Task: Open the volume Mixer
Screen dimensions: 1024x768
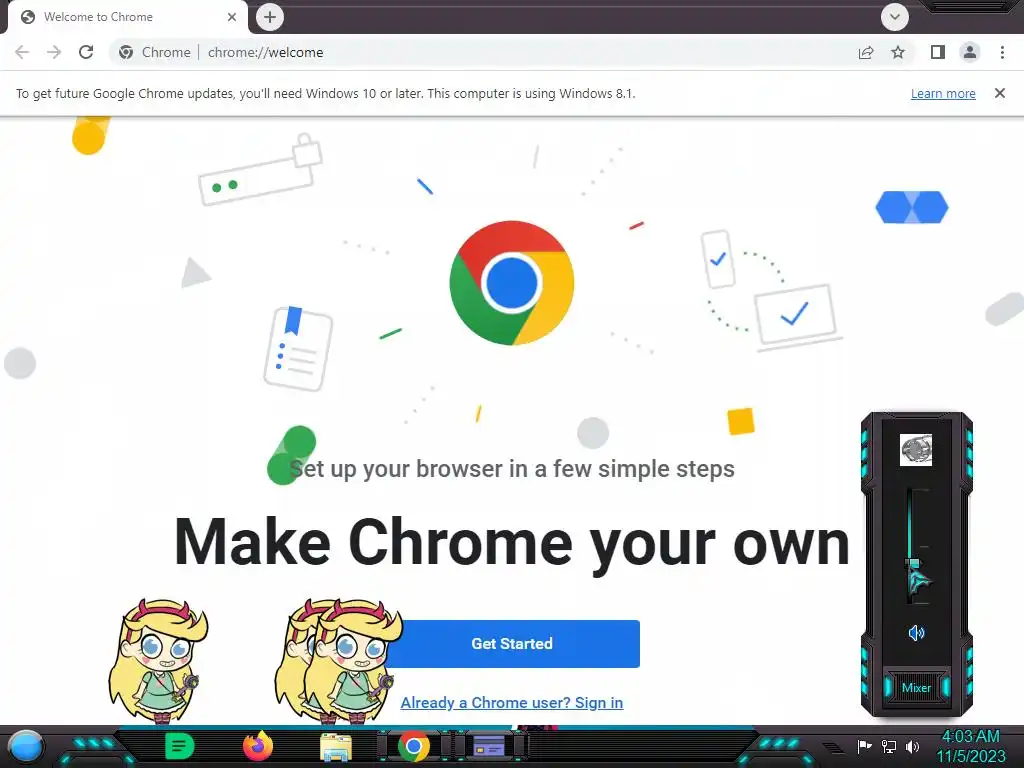Action: pos(916,688)
